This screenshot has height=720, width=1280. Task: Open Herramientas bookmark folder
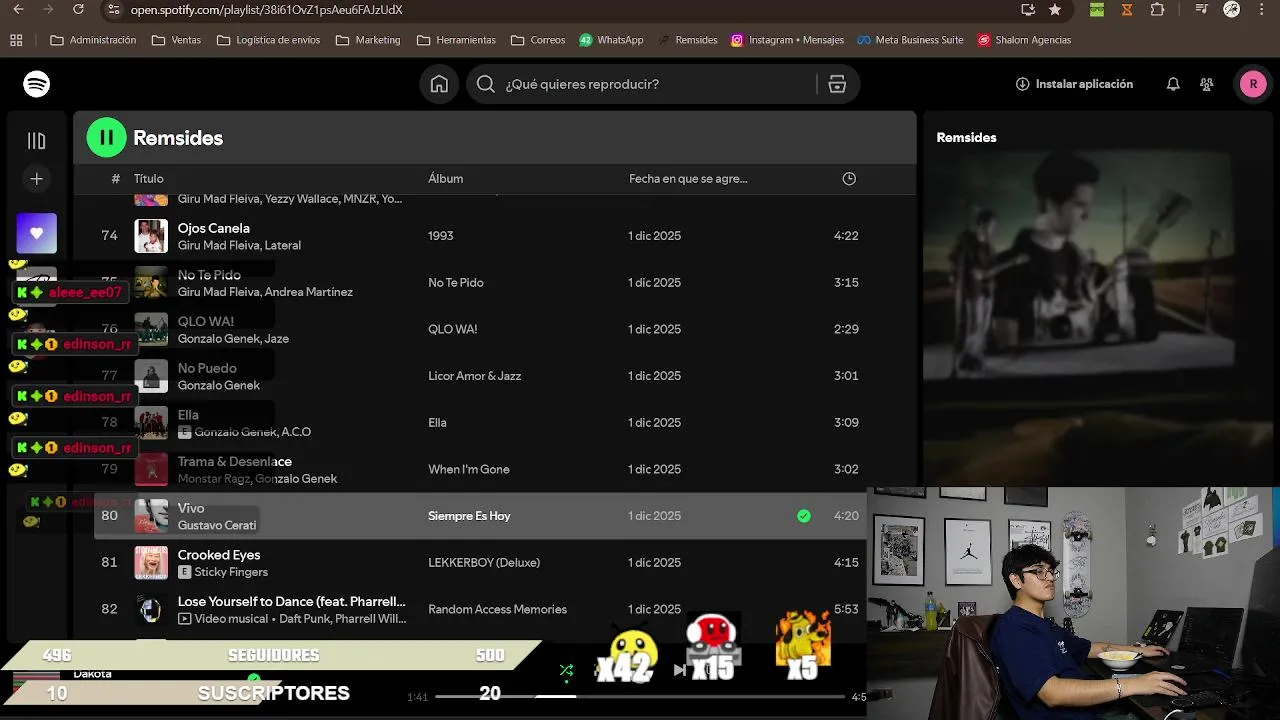tap(456, 40)
